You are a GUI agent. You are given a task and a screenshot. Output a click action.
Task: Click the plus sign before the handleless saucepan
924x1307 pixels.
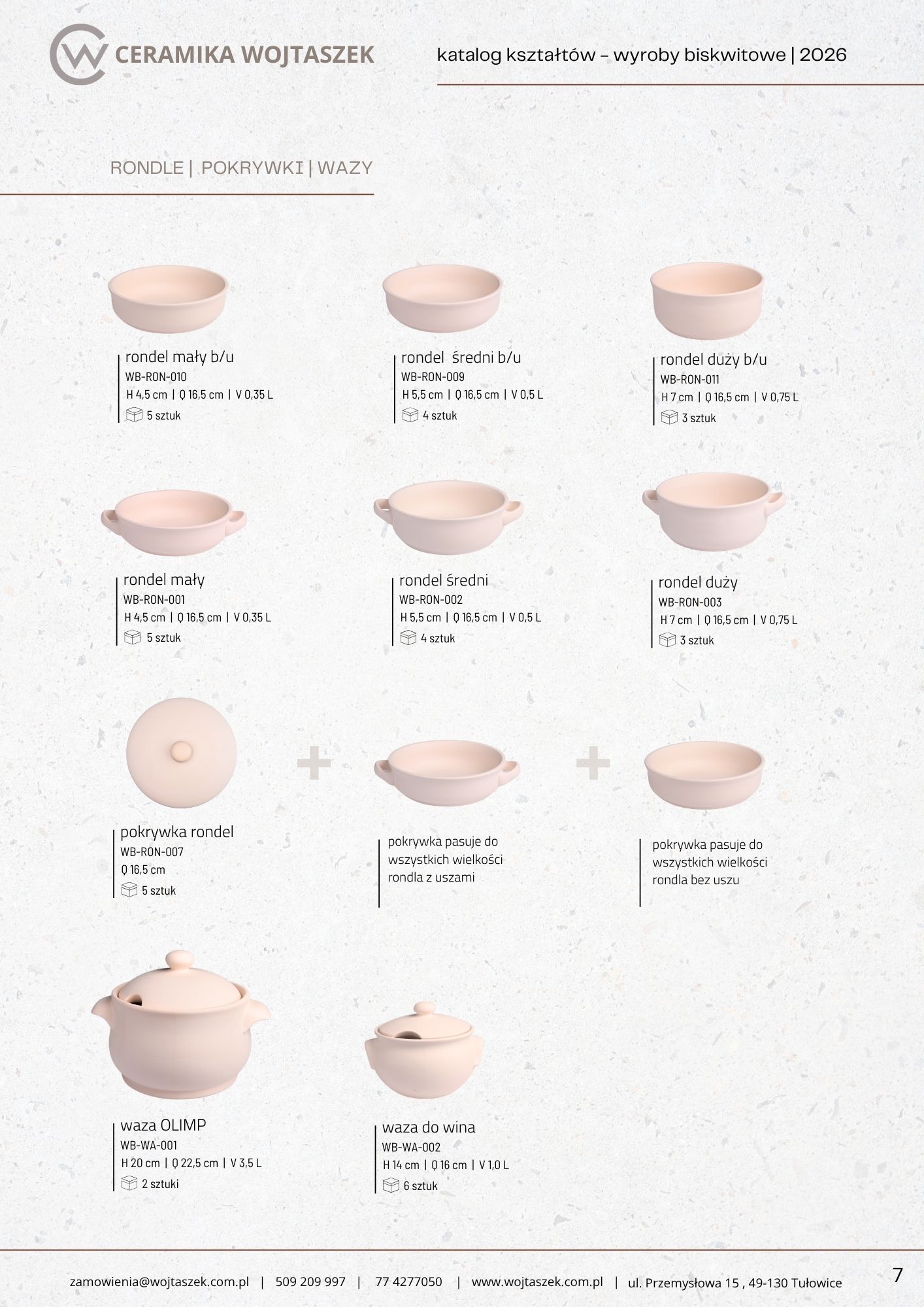point(593,763)
